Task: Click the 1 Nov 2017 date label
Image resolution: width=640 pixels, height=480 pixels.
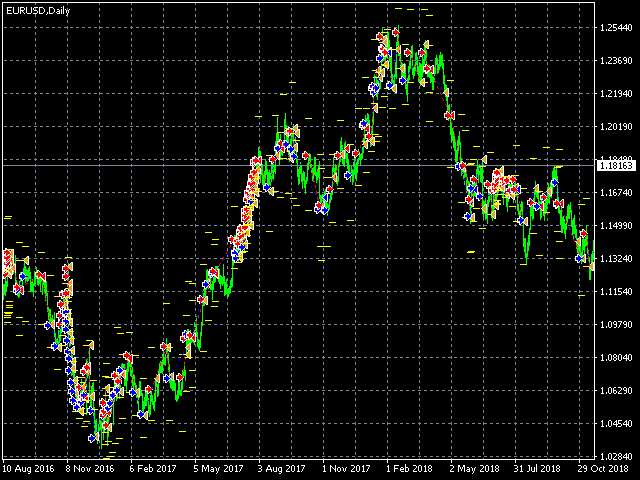Action: pyautogui.click(x=346, y=469)
